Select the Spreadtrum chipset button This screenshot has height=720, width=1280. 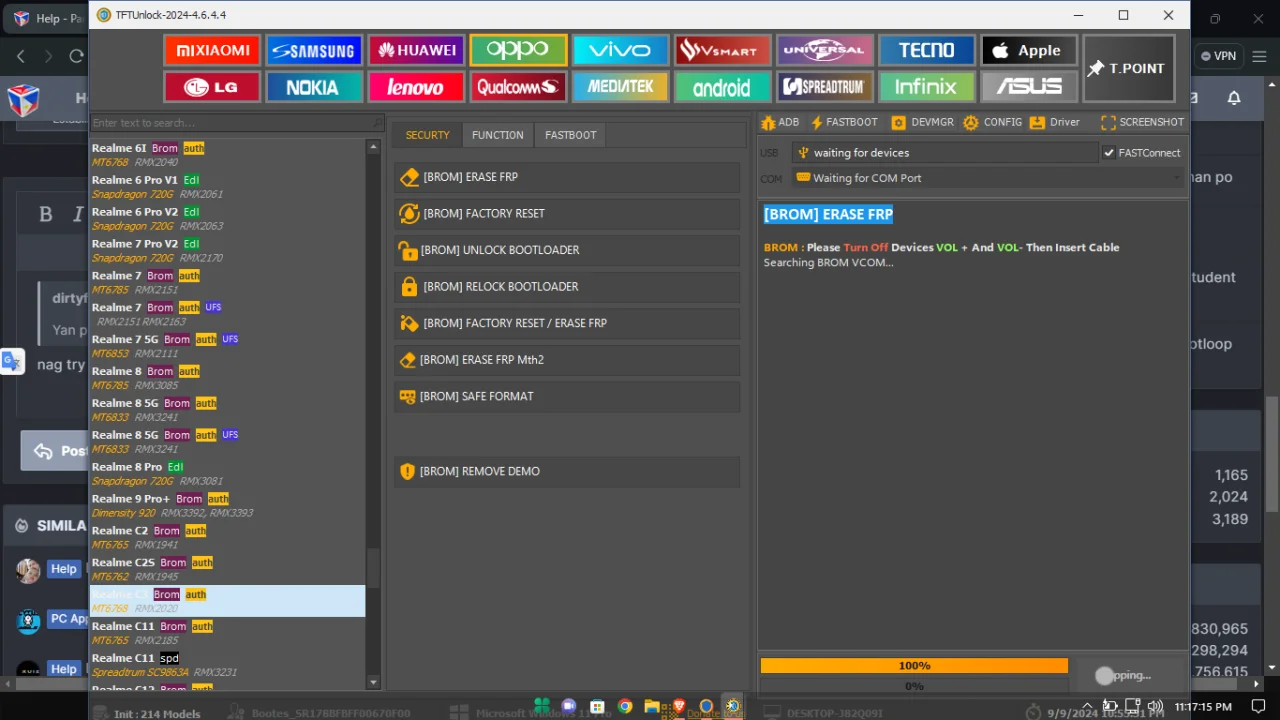824,87
